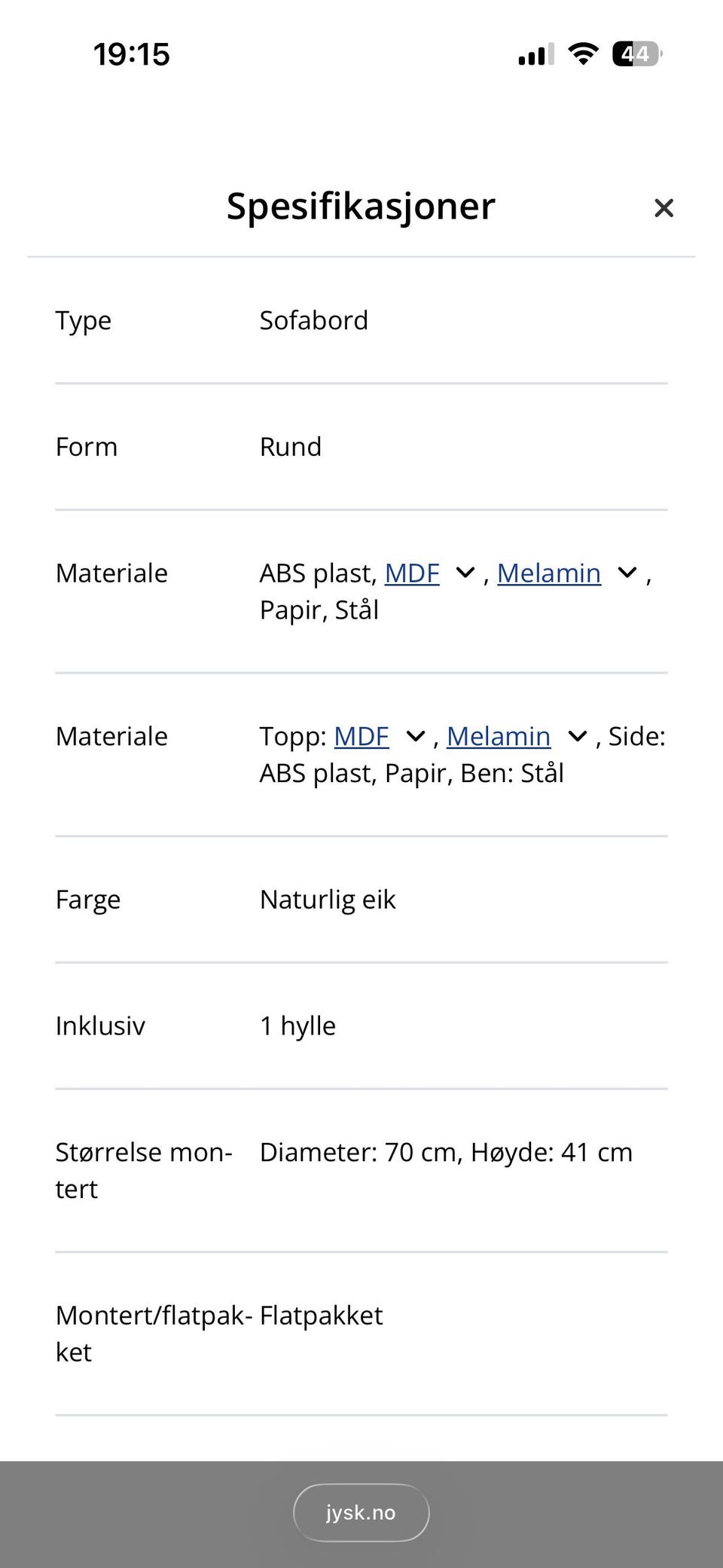The image size is (723, 1568).
Task: Tap the Wi-Fi status icon
Action: (583, 54)
